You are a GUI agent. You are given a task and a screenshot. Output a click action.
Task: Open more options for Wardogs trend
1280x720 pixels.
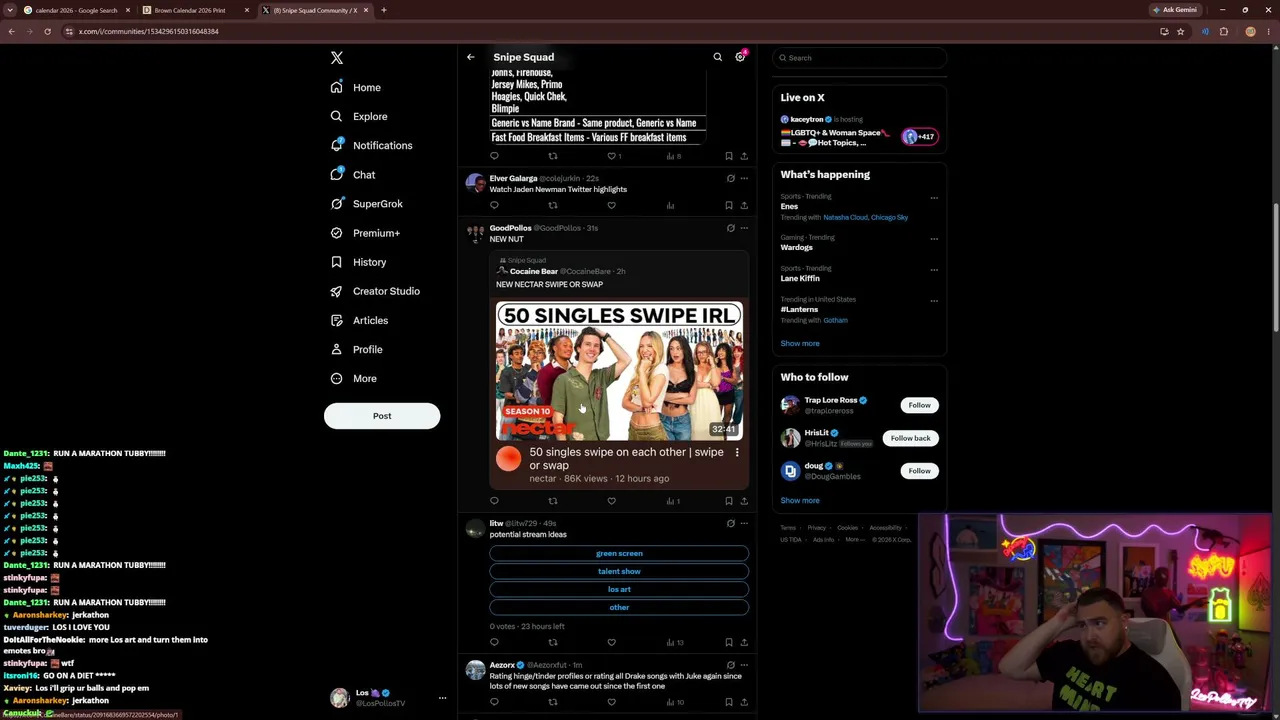coord(934,238)
